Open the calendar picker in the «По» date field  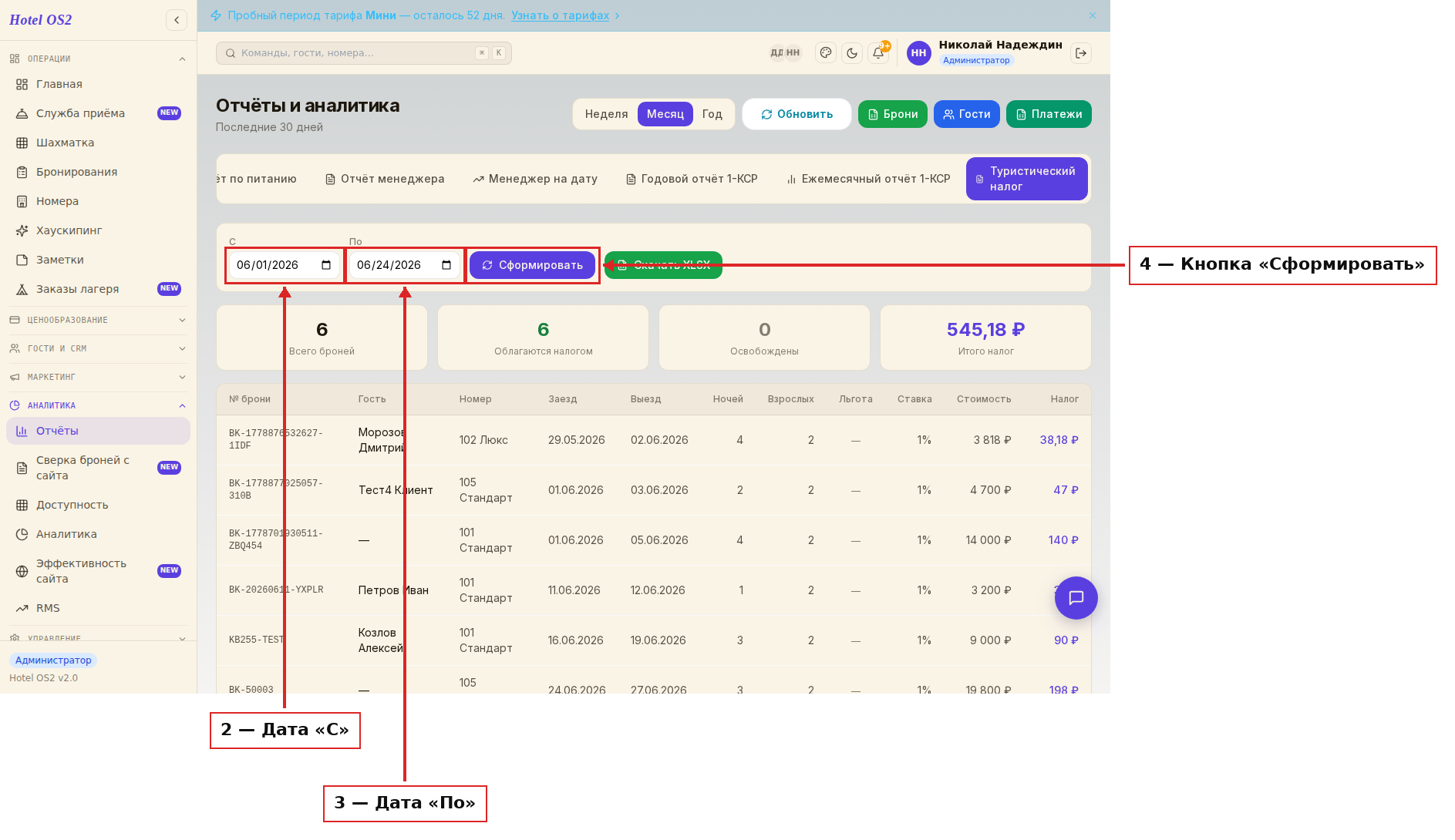pos(446,265)
